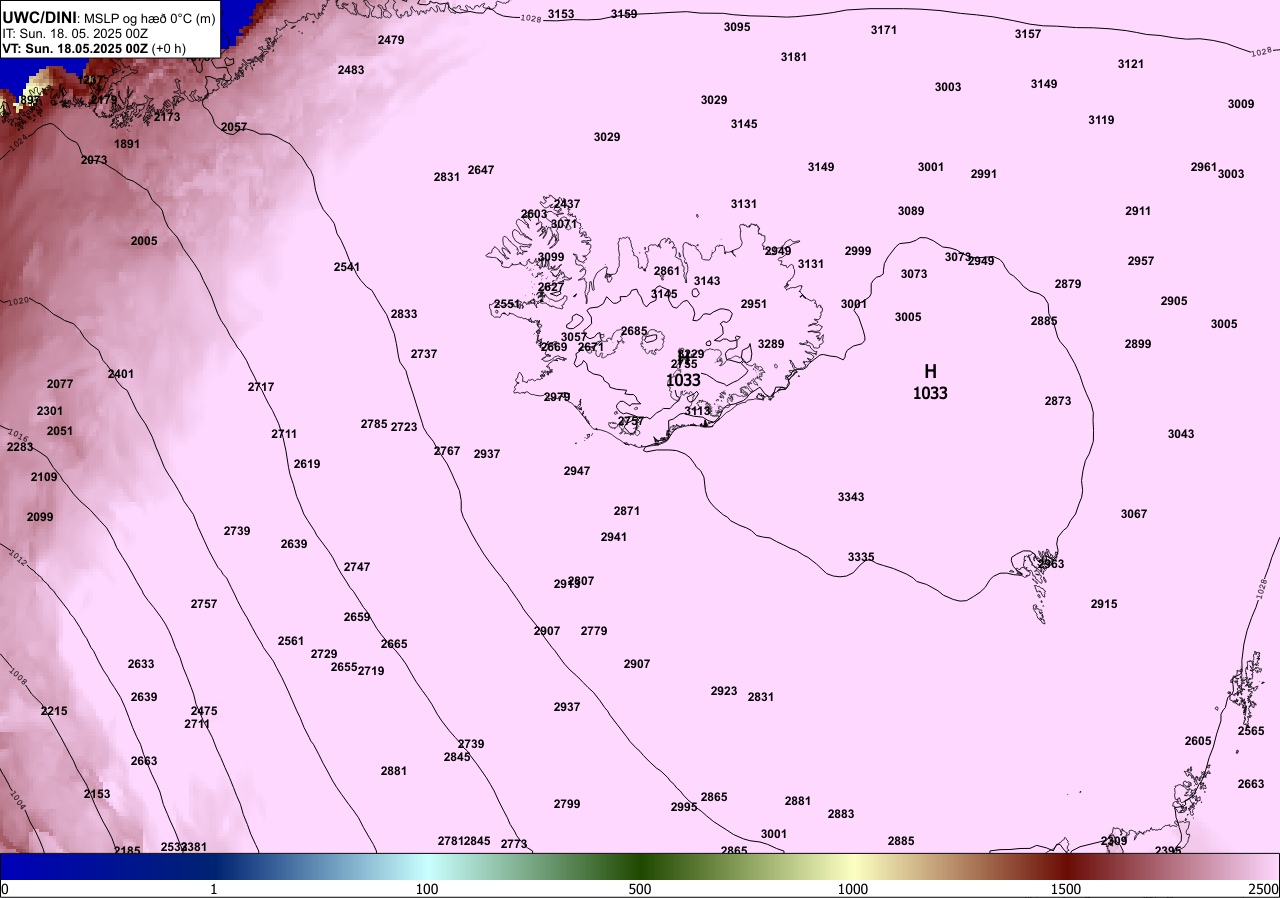Select the 2833 height value

404,314
